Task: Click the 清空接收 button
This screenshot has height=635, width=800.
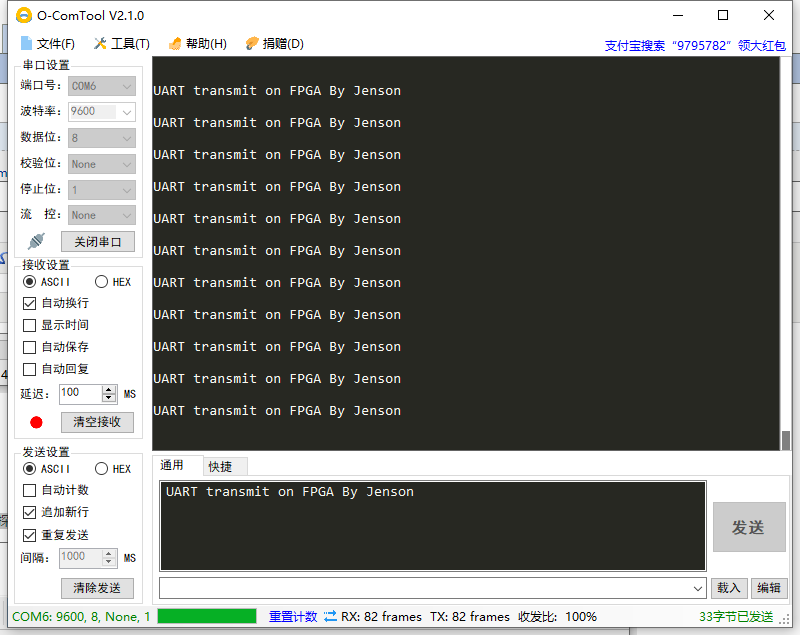Action: coord(97,422)
